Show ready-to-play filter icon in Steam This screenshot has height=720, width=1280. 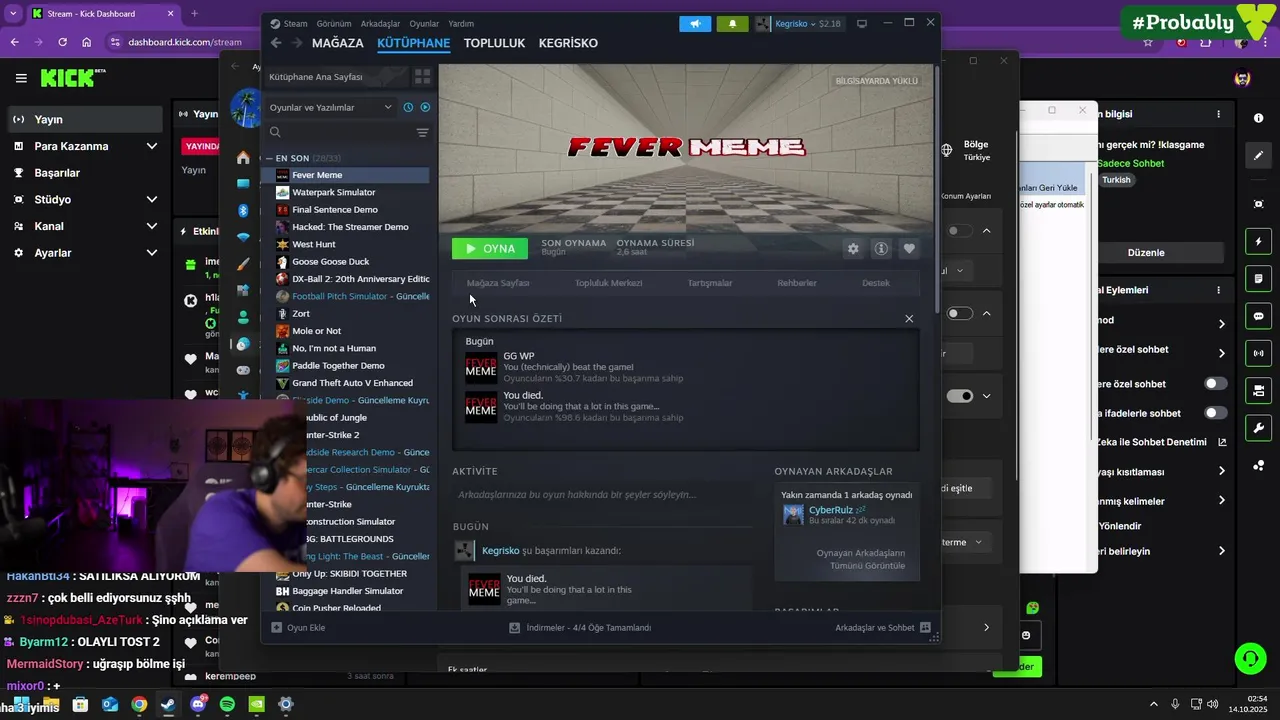pyautogui.click(x=425, y=107)
